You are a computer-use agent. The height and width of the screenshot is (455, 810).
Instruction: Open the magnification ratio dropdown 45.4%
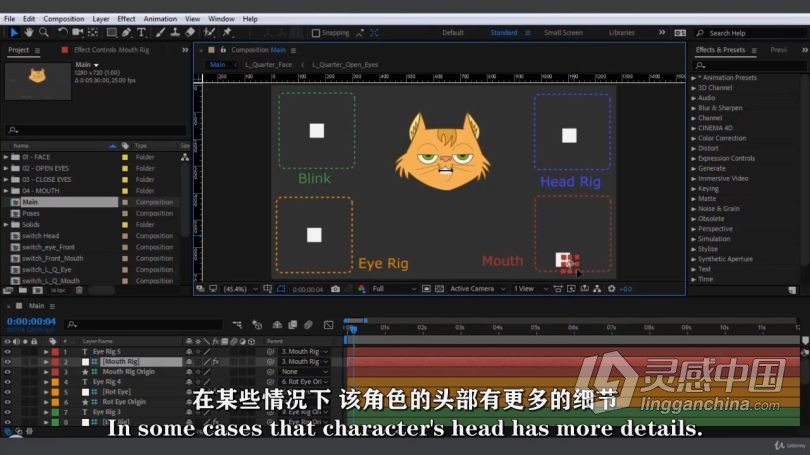point(240,289)
